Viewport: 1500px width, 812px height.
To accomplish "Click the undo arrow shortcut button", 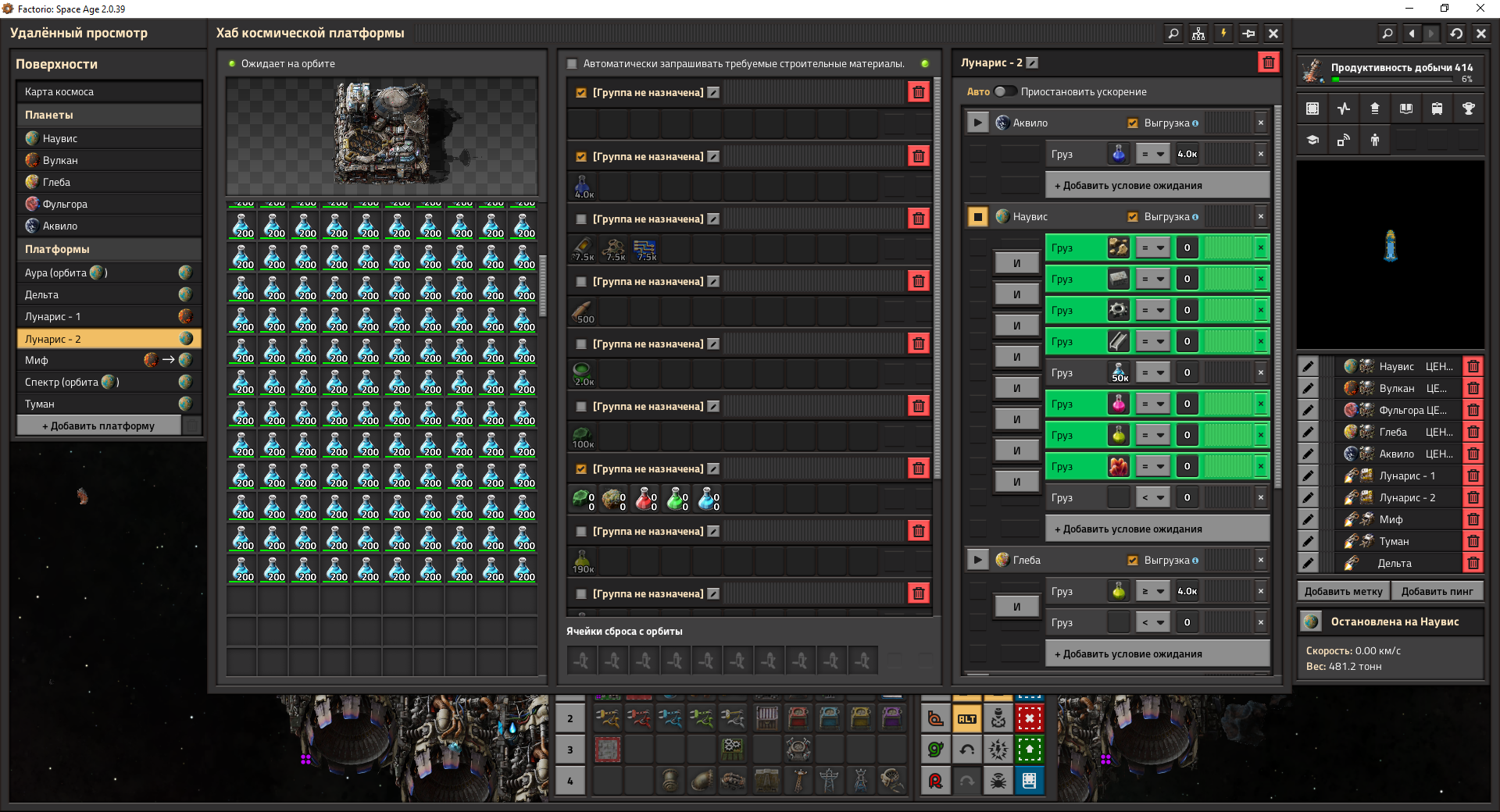I will click(967, 750).
